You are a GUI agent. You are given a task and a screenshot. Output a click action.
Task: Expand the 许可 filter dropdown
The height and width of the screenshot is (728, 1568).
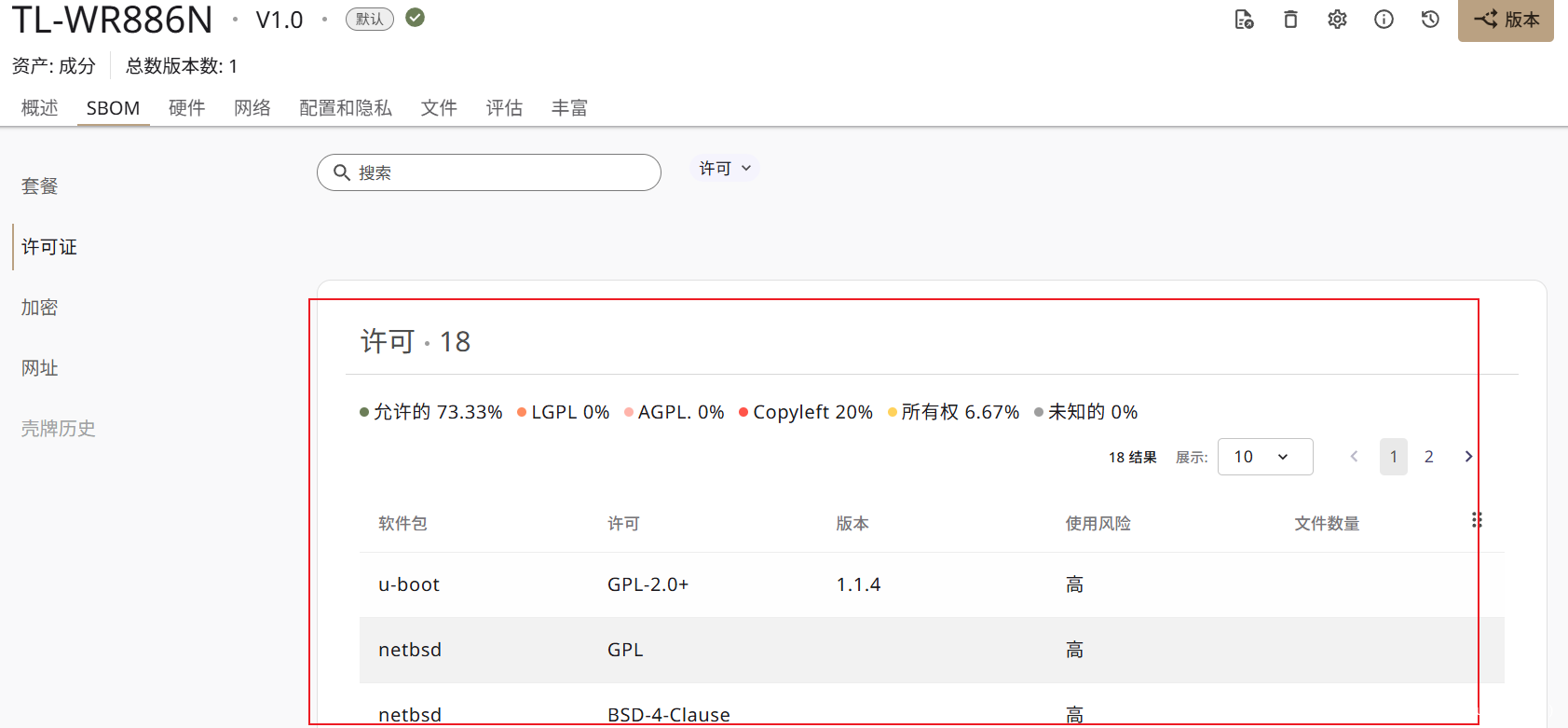(725, 169)
